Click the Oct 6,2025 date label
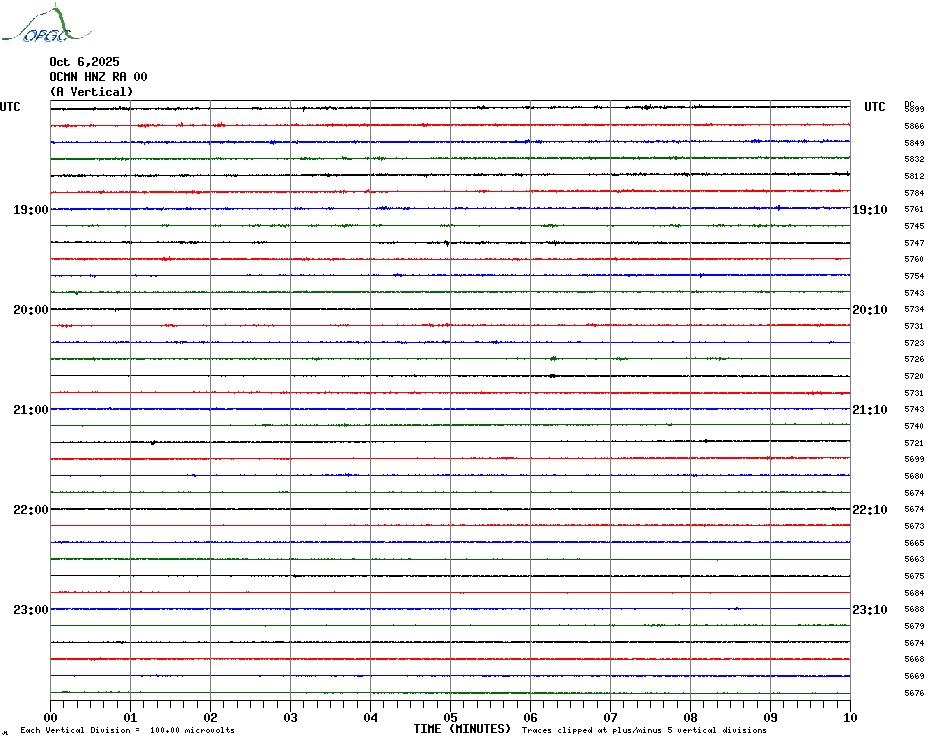 pyautogui.click(x=84, y=62)
